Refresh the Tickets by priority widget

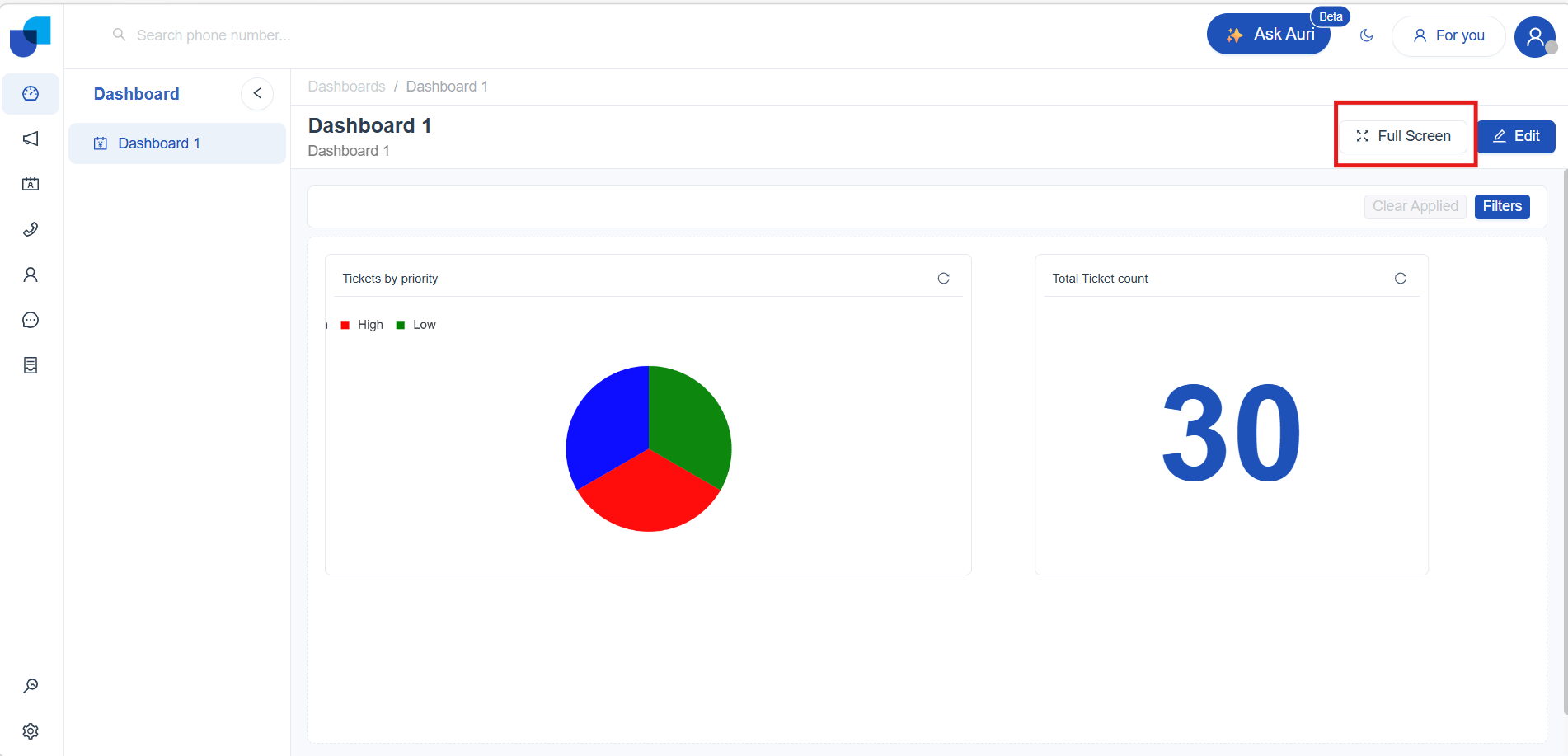(x=943, y=279)
